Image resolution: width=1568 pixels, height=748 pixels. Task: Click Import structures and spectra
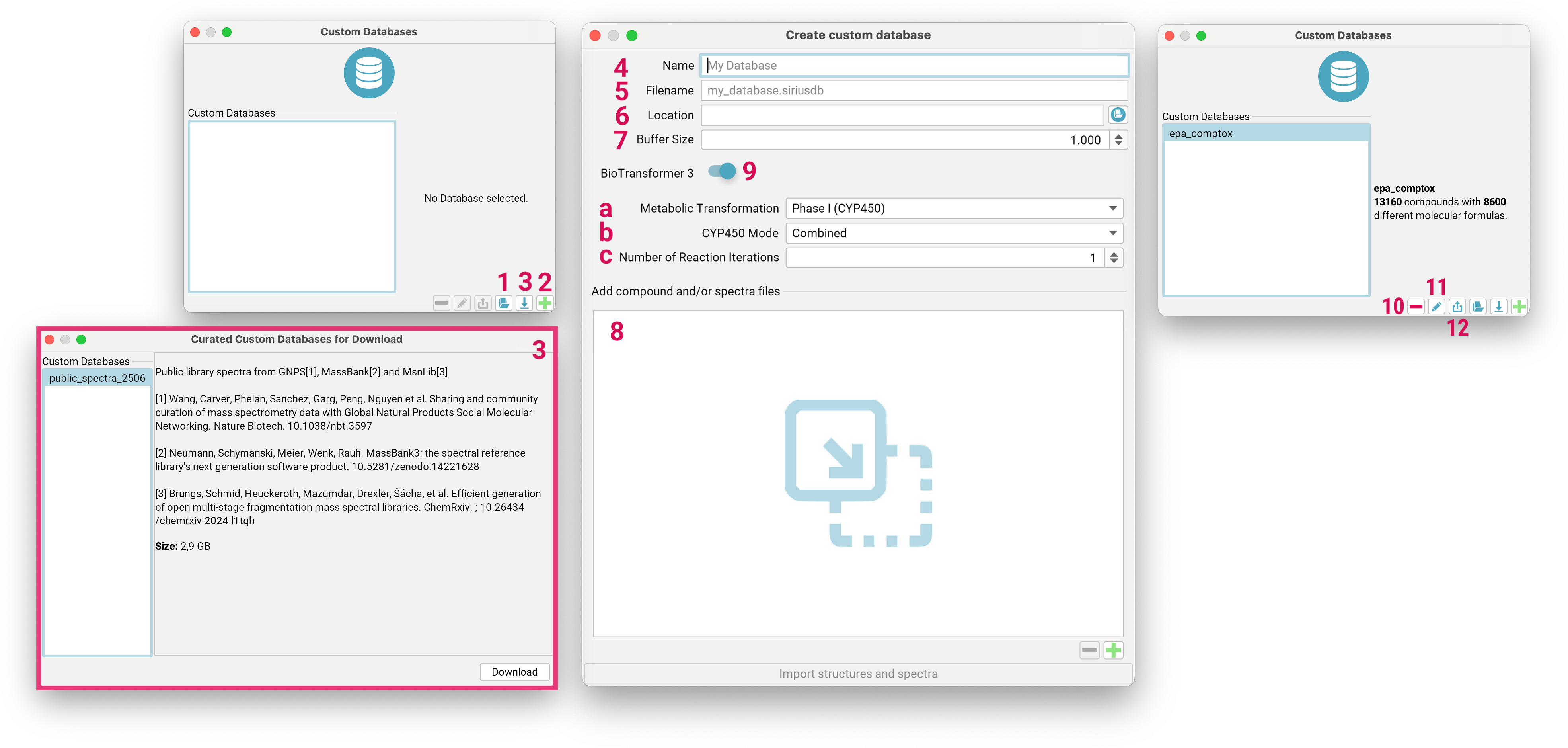[858, 674]
